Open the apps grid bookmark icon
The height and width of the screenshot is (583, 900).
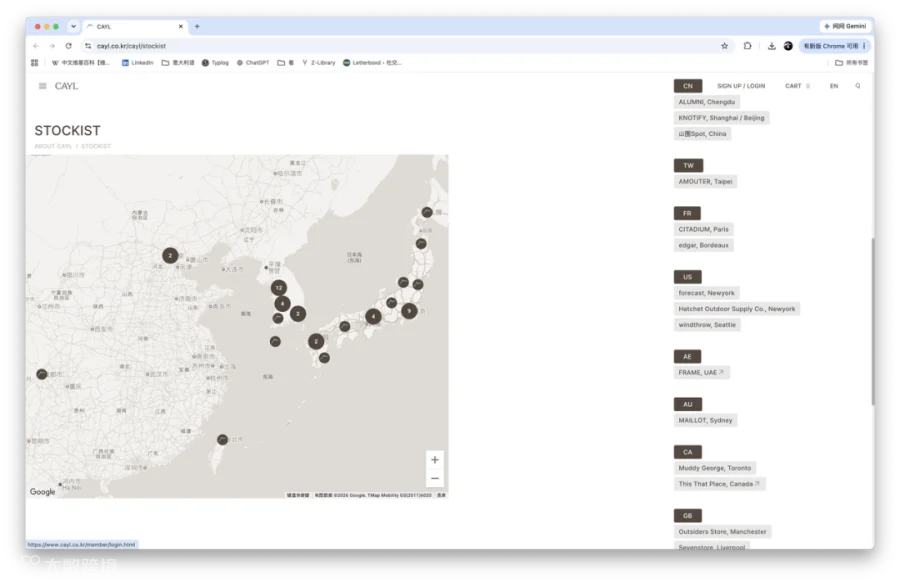point(34,63)
